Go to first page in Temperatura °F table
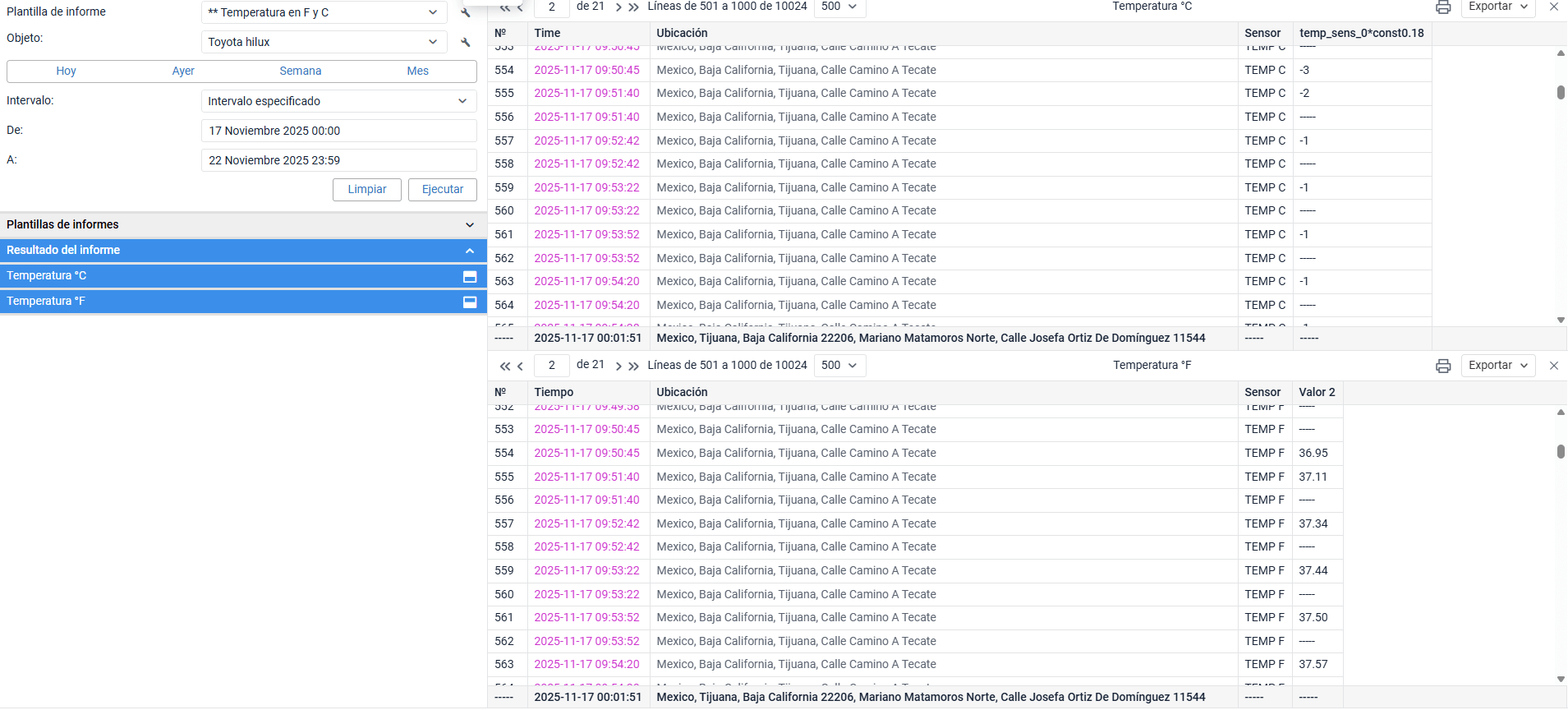 click(504, 366)
